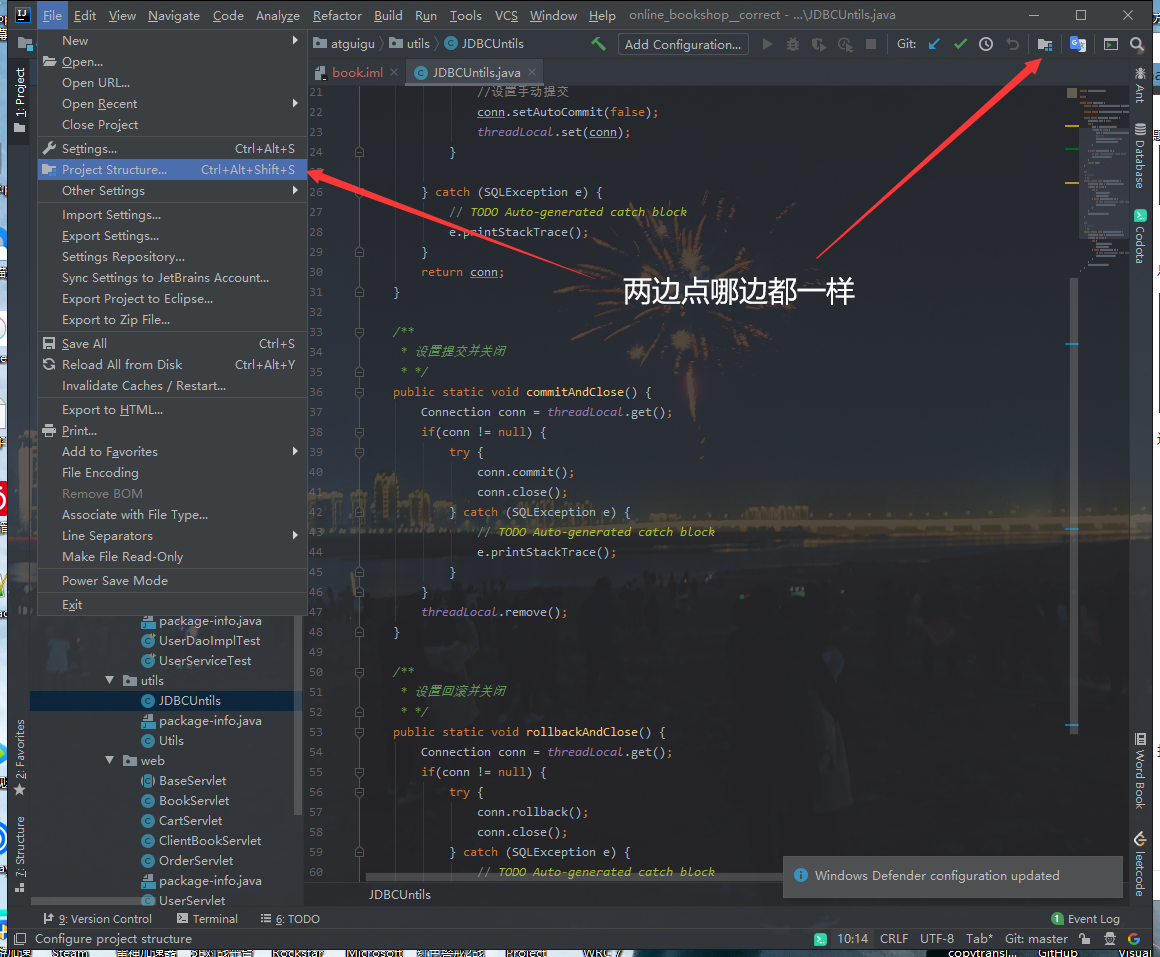Viewport: 1160px width, 957px height.
Task: Open TODO tool window
Action: point(290,919)
